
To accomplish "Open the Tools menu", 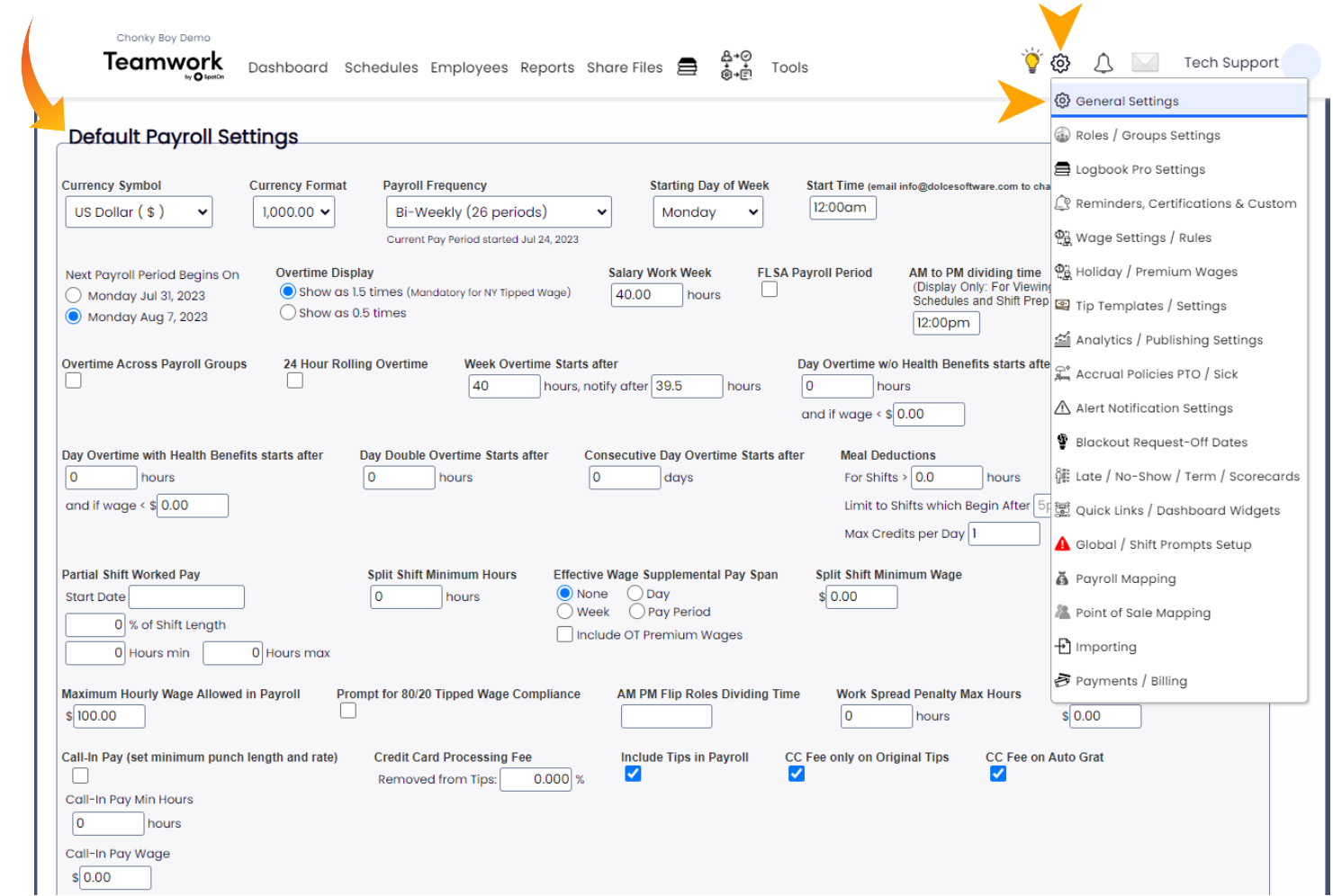I will pyautogui.click(x=789, y=67).
